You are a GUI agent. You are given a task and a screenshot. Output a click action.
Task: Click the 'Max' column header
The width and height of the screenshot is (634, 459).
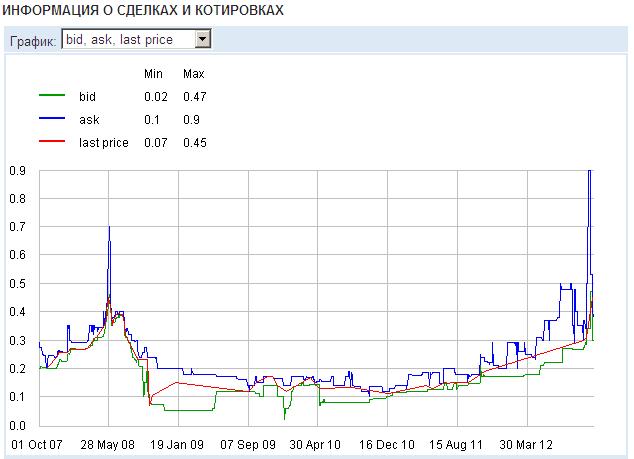(194, 74)
